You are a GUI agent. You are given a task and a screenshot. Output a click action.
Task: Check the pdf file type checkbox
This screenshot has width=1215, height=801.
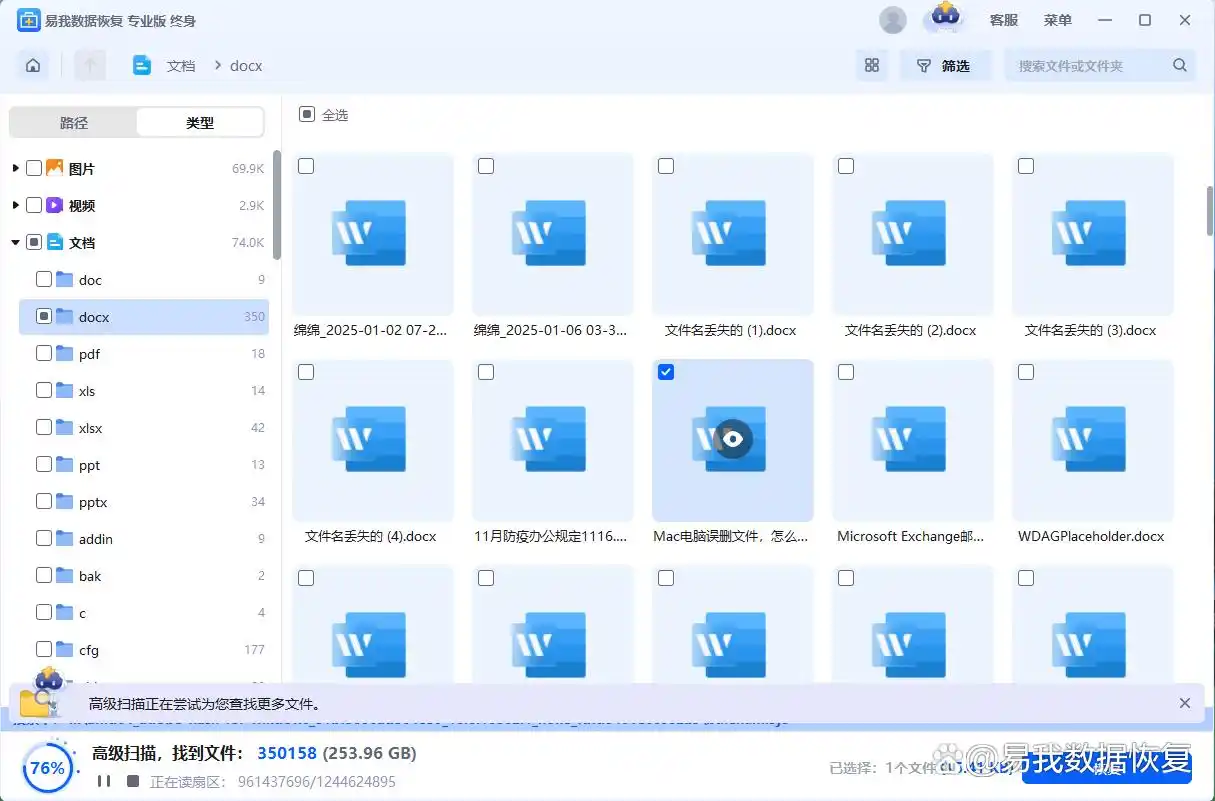click(x=44, y=353)
